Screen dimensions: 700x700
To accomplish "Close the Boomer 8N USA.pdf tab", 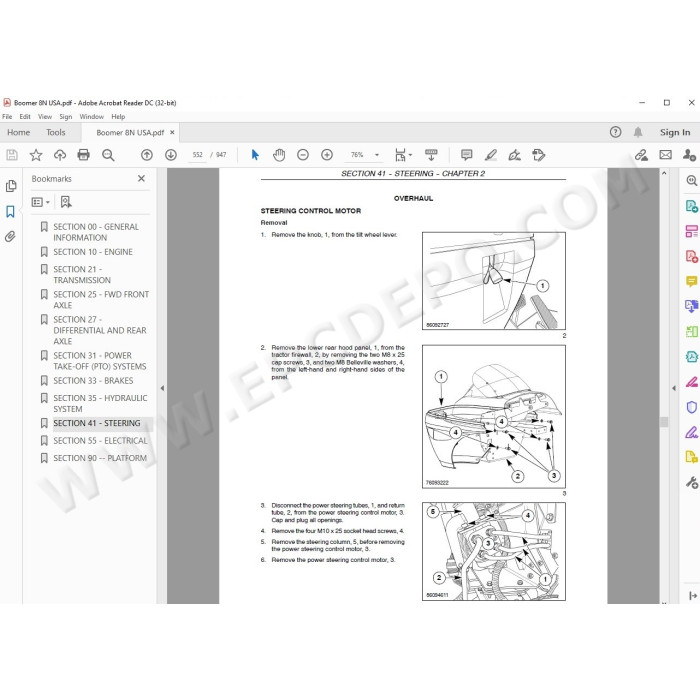I will tap(172, 133).
